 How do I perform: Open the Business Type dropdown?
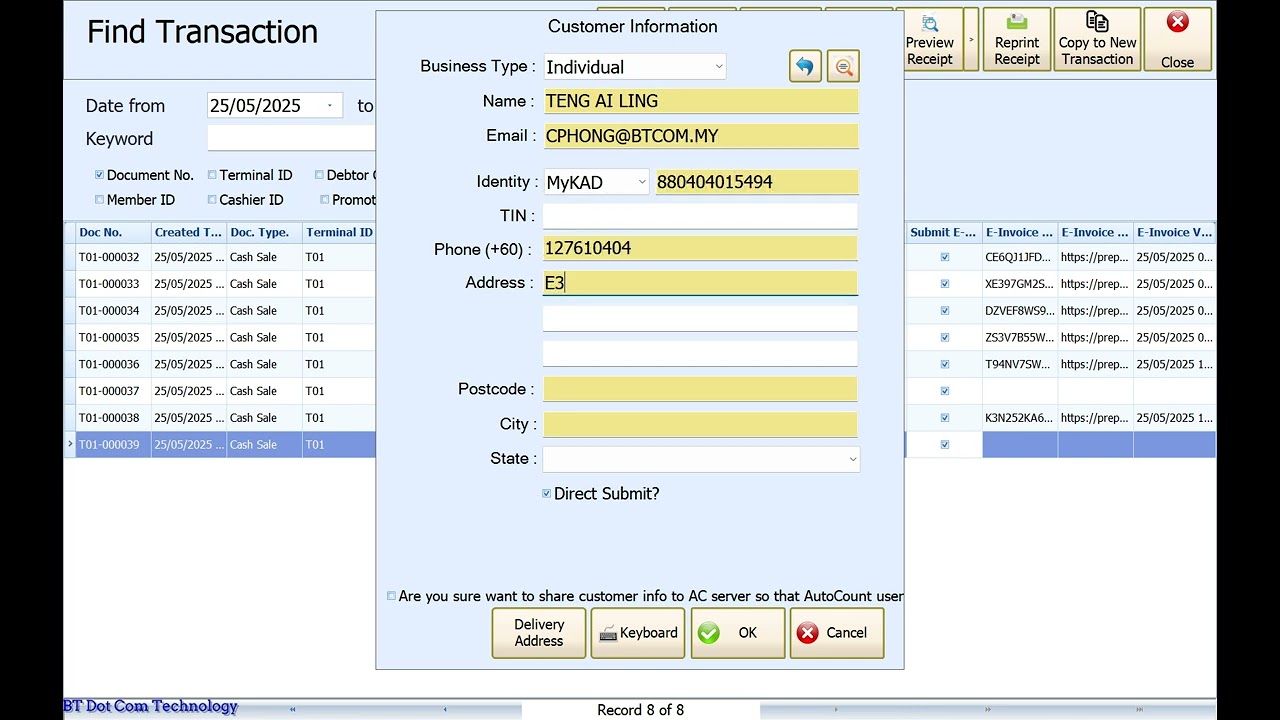point(718,67)
